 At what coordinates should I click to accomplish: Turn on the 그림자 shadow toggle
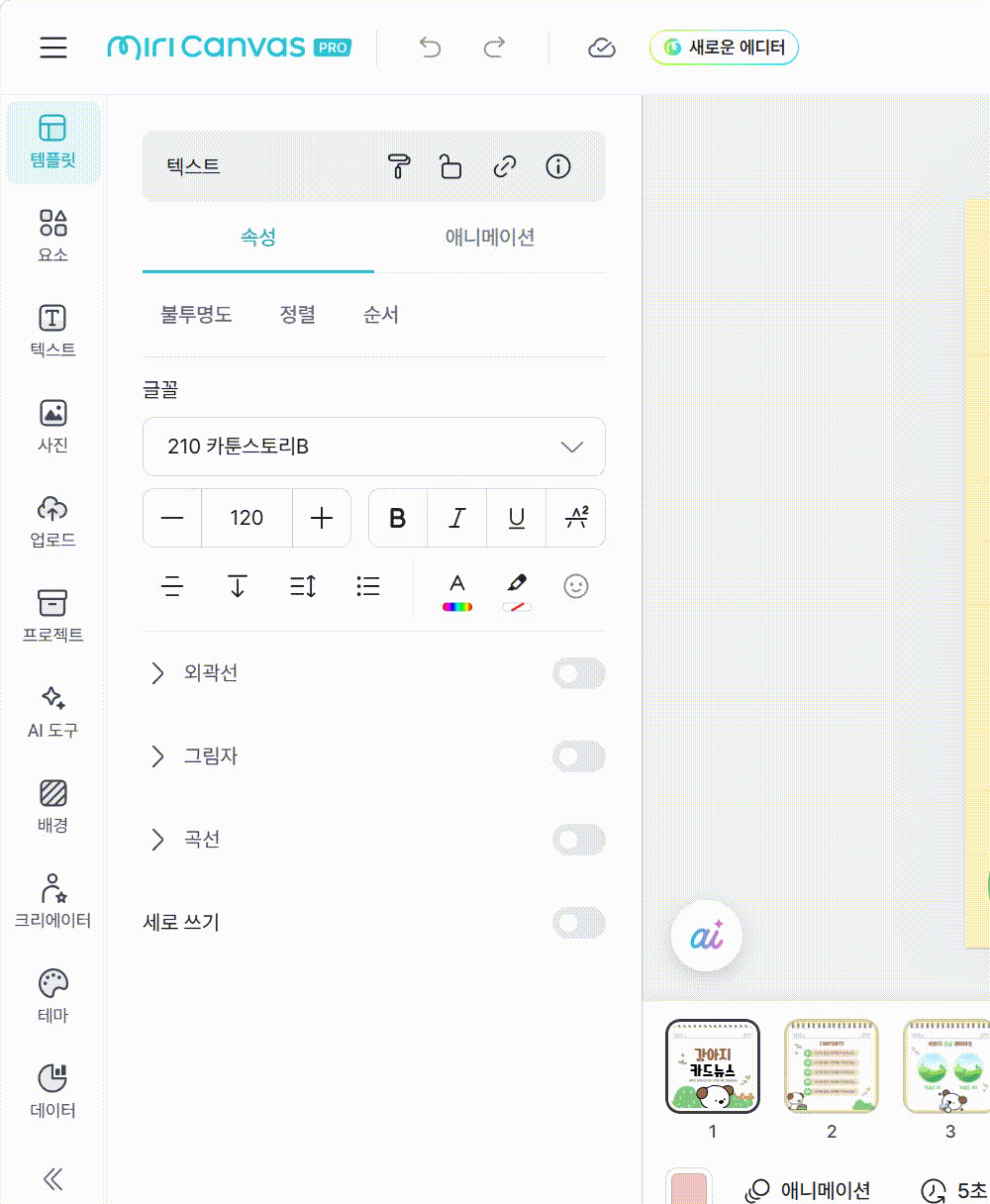(578, 757)
